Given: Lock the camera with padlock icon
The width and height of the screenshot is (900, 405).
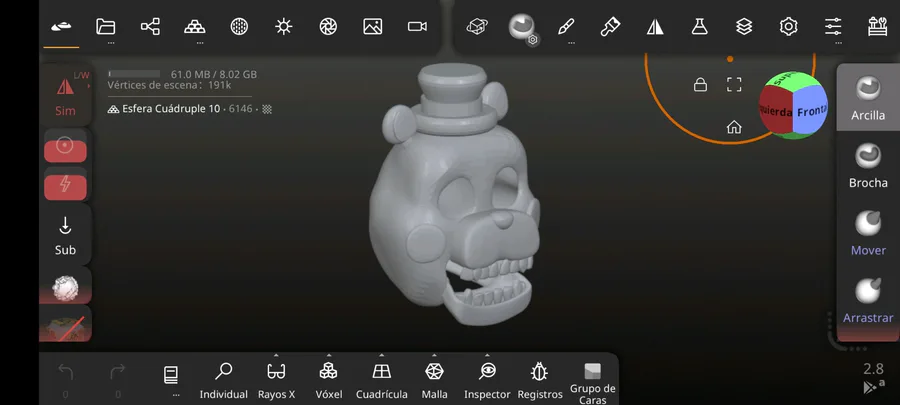Looking at the screenshot, I should point(700,85).
